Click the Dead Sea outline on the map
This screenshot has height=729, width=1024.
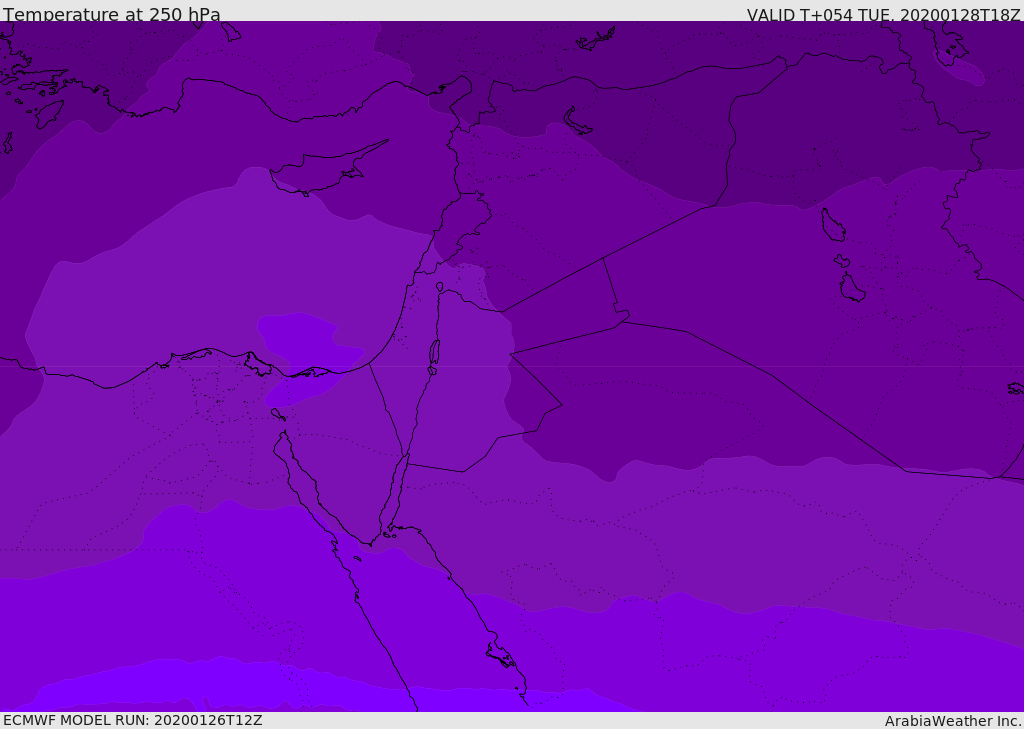coord(434,356)
